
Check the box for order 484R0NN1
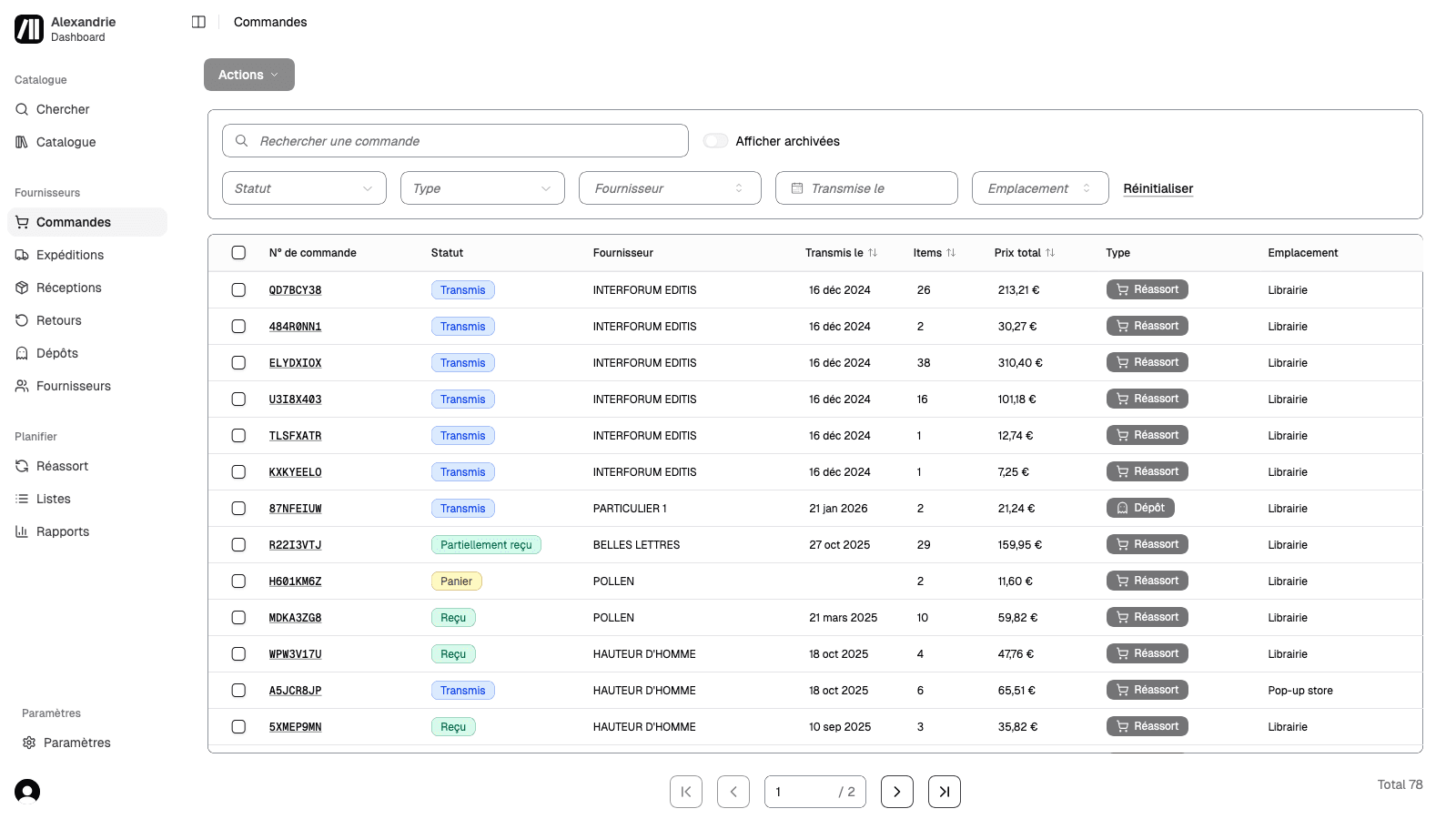(238, 326)
